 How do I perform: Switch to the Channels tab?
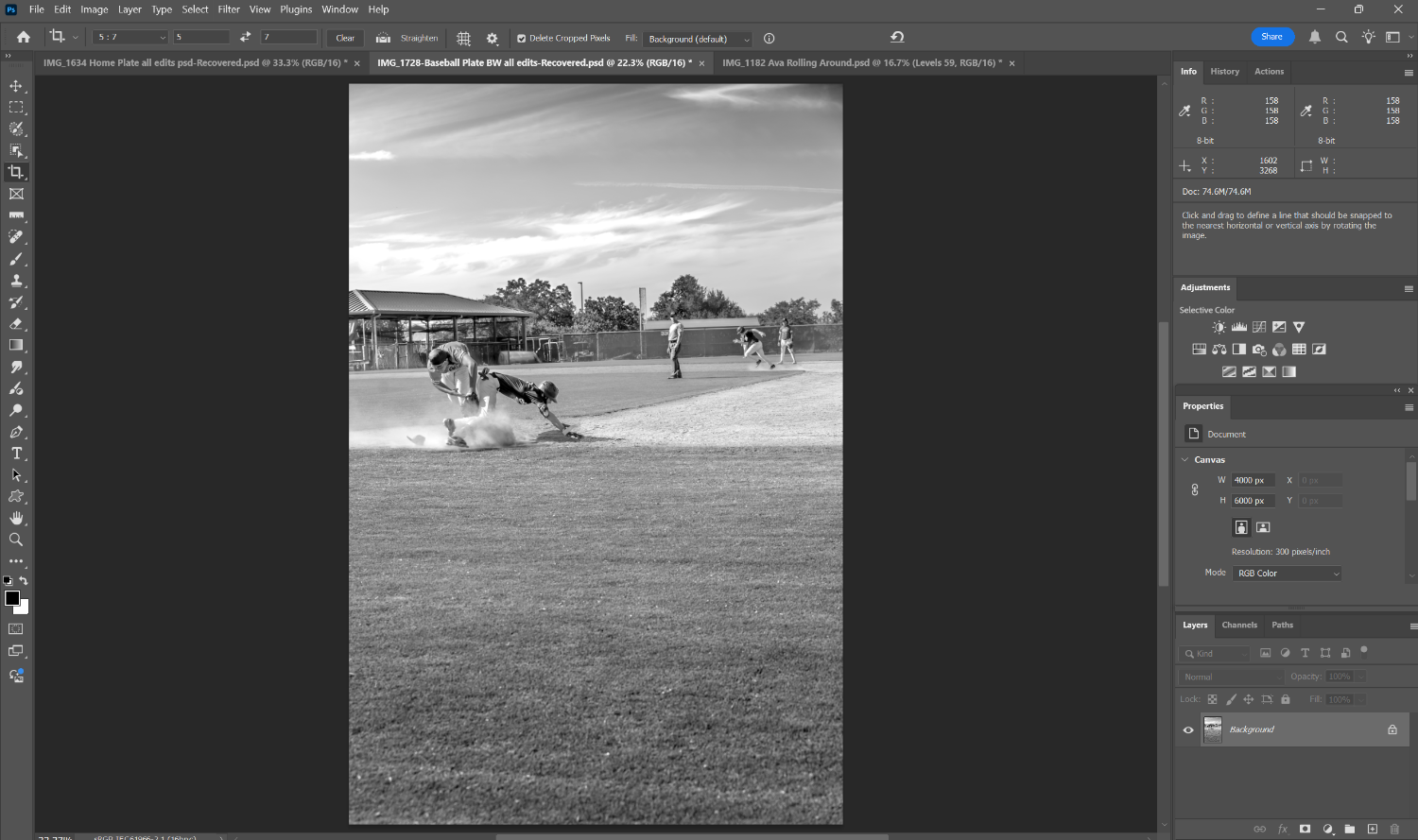tap(1238, 625)
